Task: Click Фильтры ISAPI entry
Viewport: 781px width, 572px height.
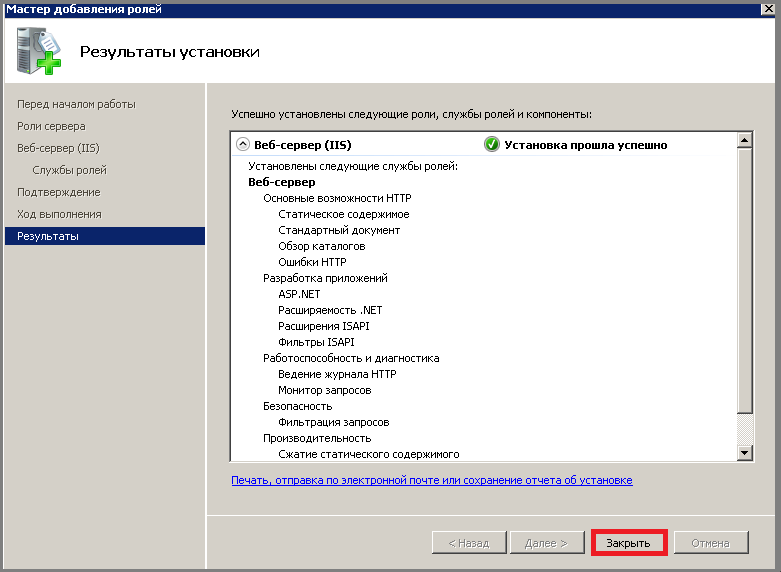Action: [x=316, y=342]
